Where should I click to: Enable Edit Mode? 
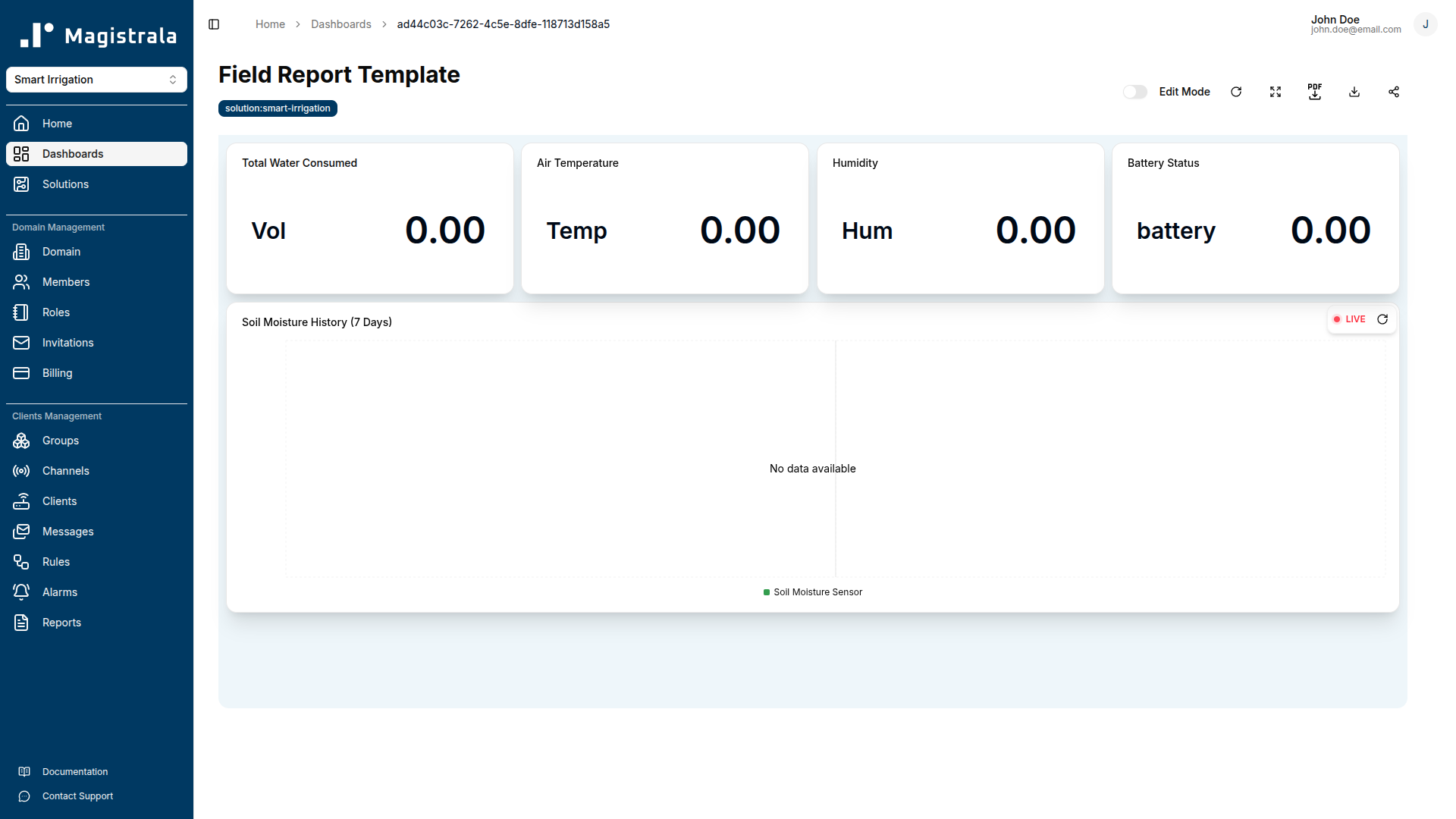pos(1134,92)
